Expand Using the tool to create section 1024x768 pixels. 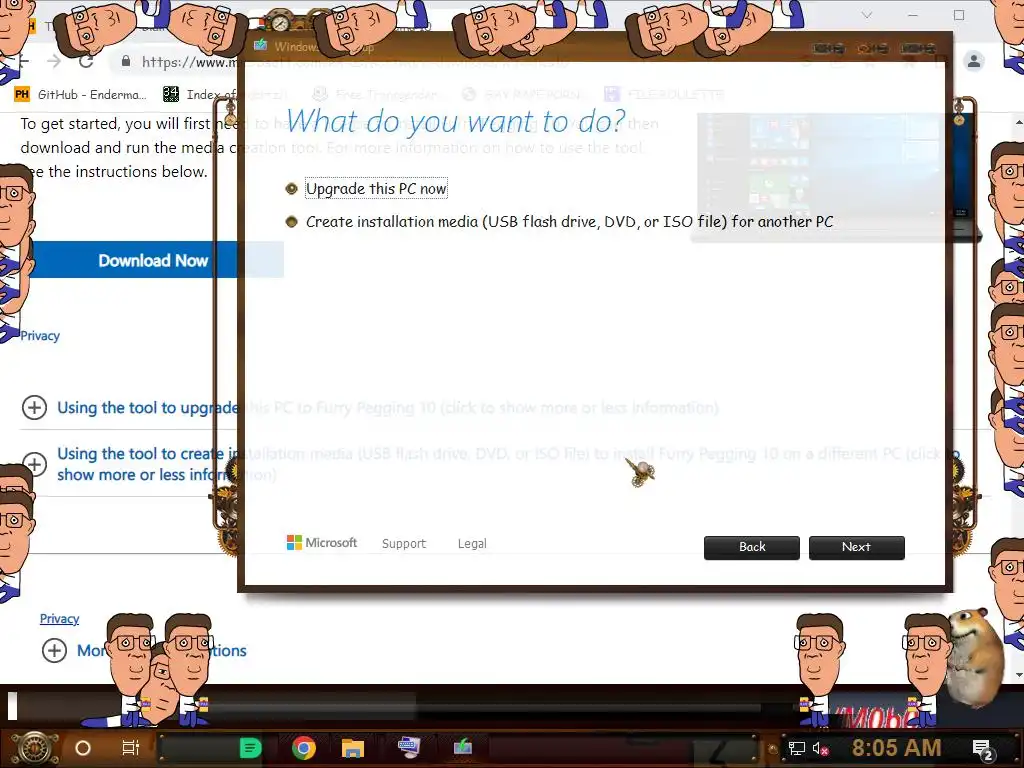(34, 464)
